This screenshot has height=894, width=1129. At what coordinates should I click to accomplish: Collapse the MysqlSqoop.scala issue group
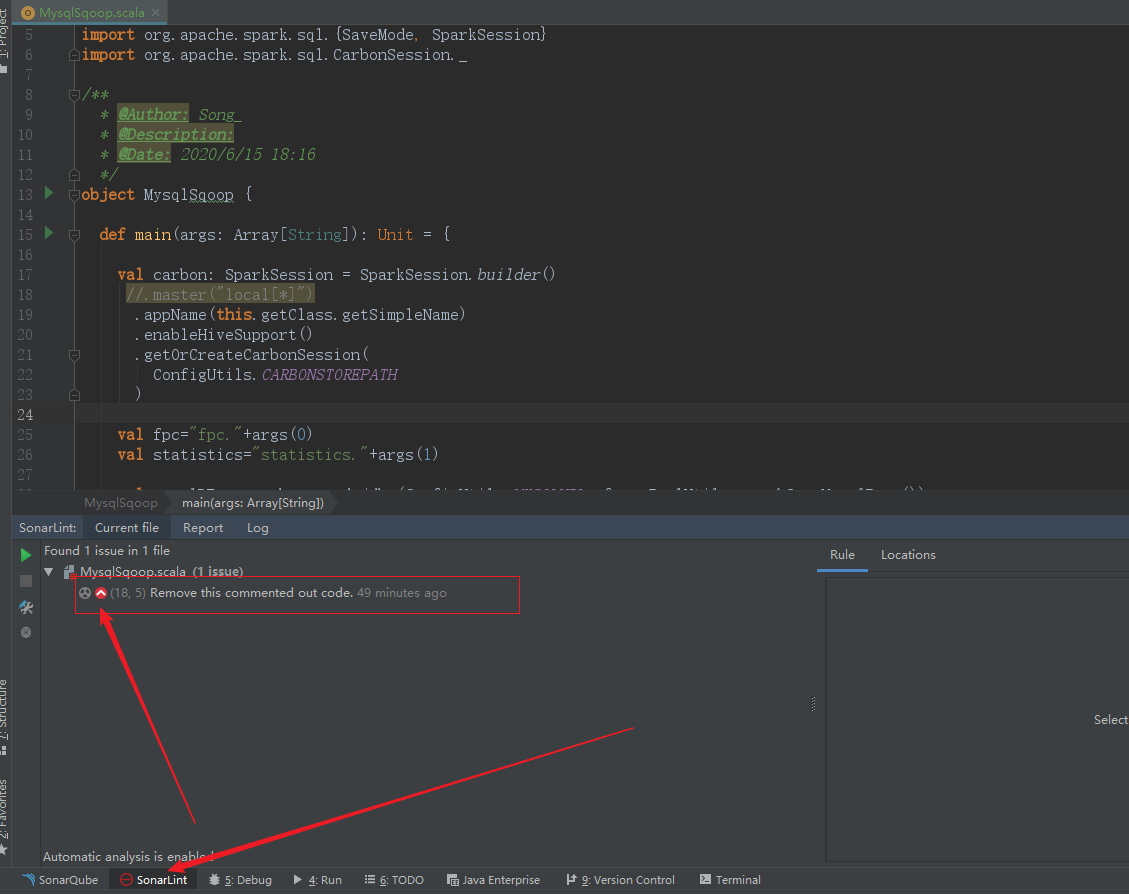point(48,571)
